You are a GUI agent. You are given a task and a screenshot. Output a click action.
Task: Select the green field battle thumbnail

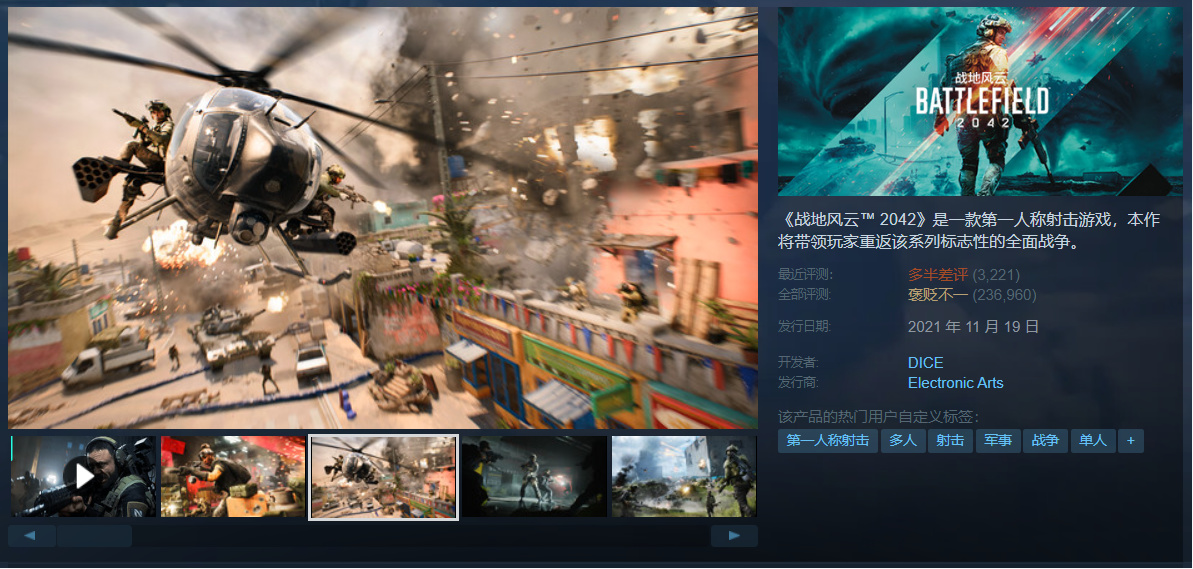click(x=684, y=476)
